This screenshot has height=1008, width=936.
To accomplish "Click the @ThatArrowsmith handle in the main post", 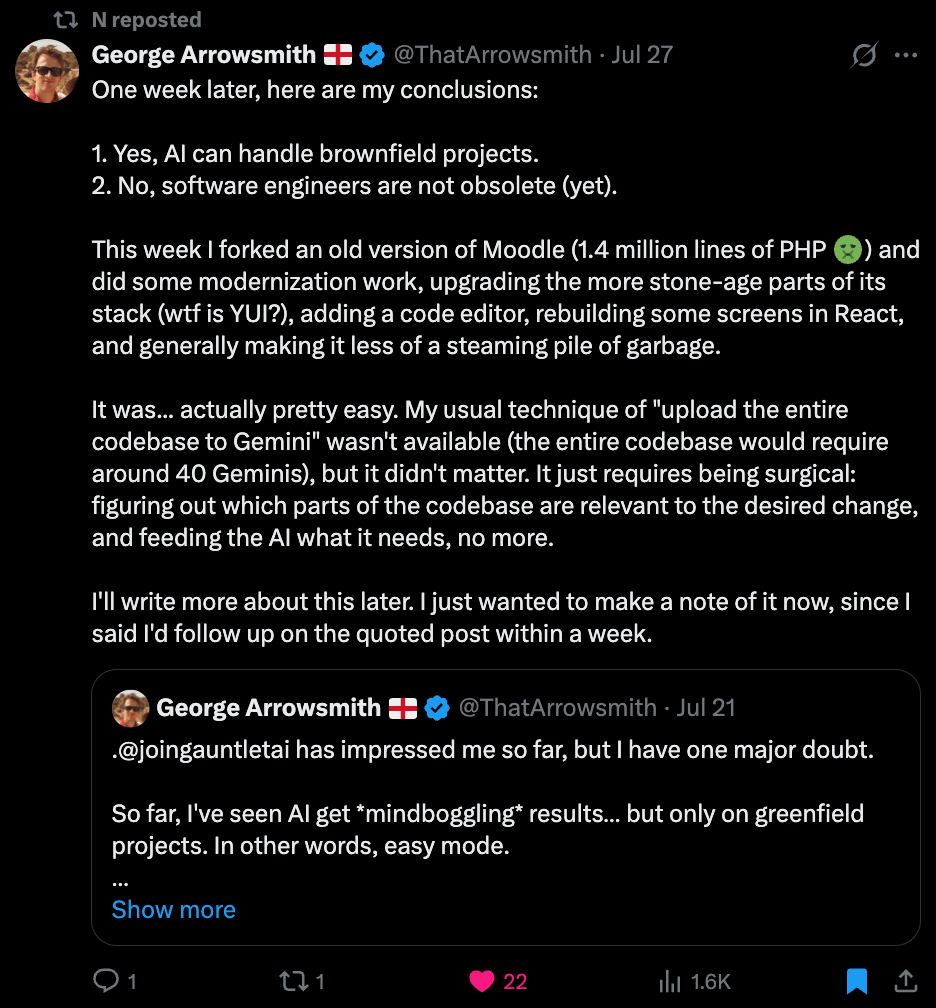I will [x=493, y=54].
